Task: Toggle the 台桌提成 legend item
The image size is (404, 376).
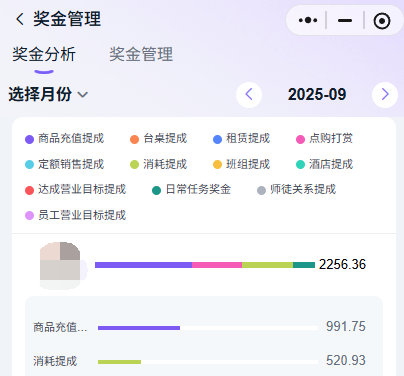Action: (159, 138)
